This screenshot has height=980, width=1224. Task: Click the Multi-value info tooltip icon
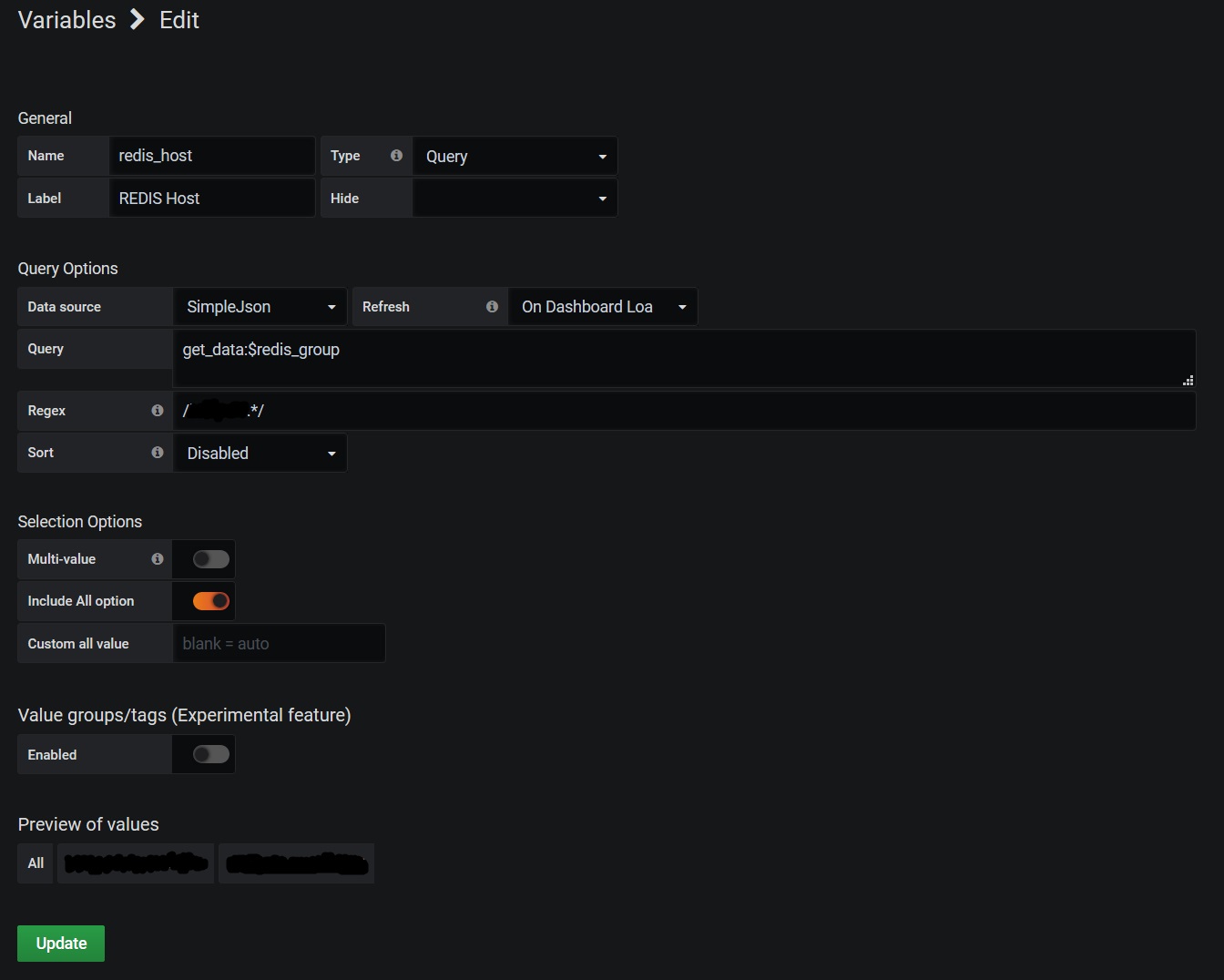[x=157, y=558]
